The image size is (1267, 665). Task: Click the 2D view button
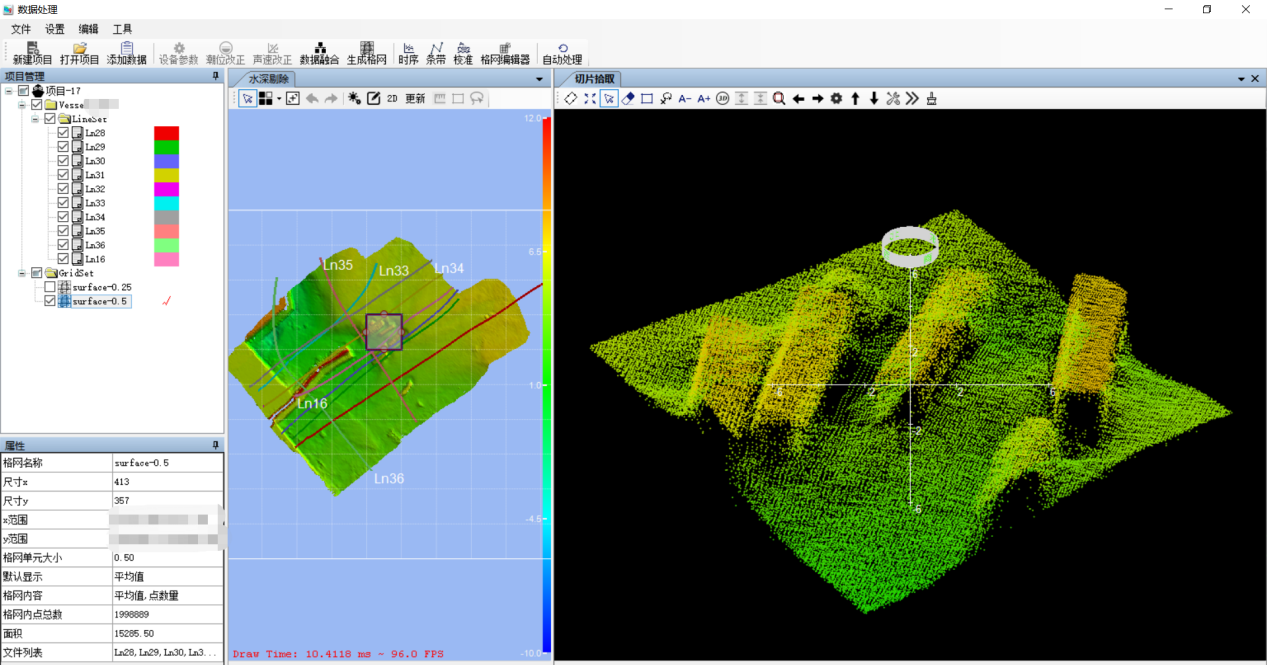(392, 98)
